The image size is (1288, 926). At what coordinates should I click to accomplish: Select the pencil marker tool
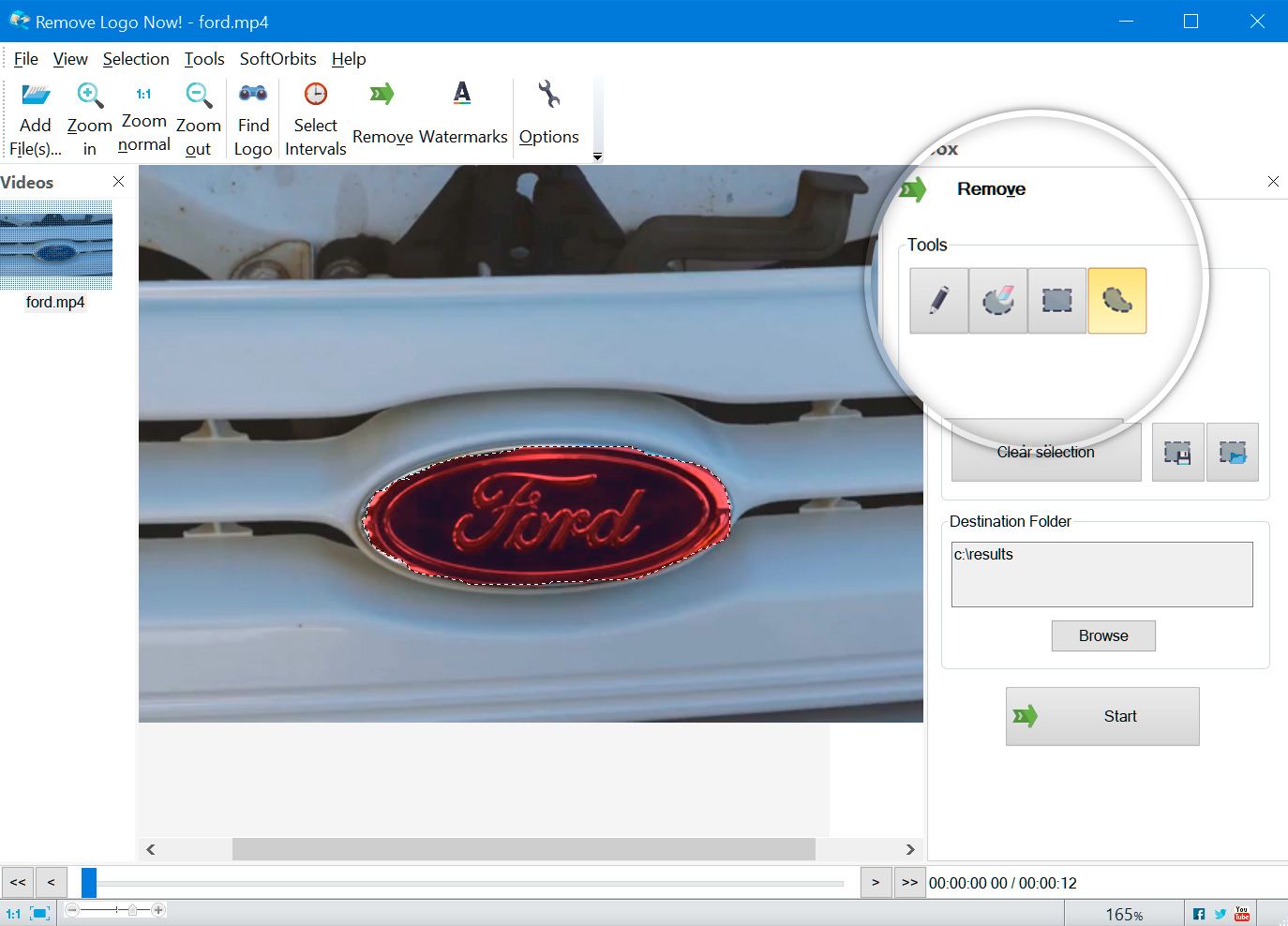tap(939, 301)
